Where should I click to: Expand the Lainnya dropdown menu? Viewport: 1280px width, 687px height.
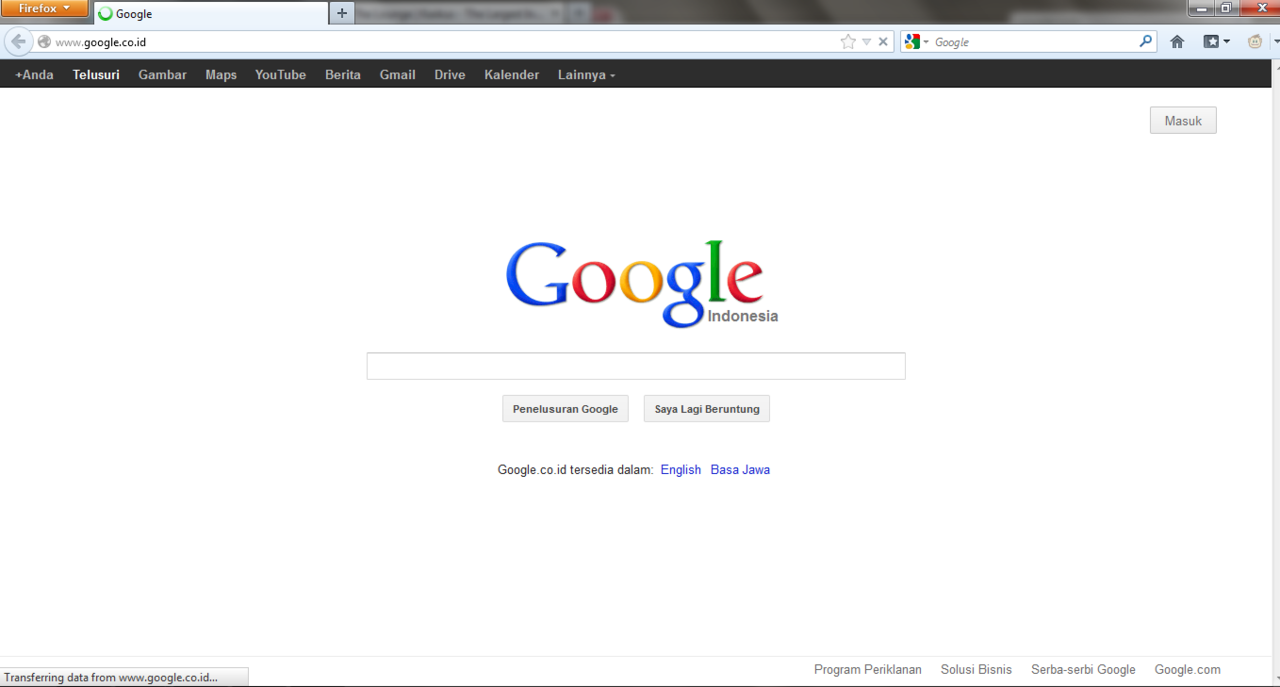(586, 75)
